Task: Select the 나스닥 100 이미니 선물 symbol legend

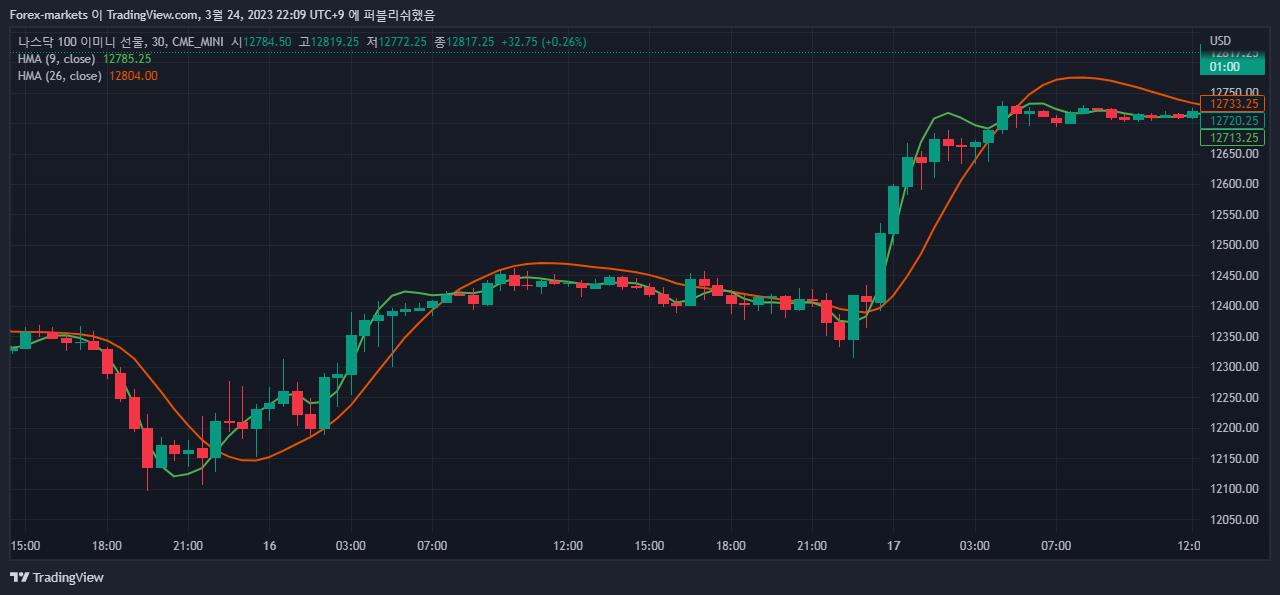Action: (x=121, y=42)
